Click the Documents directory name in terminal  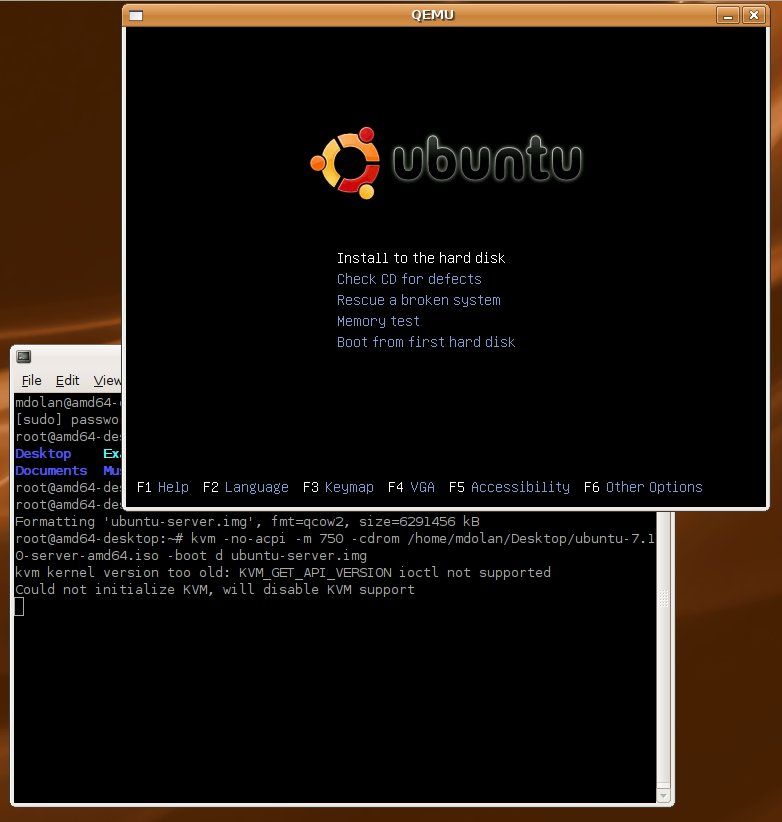(51, 470)
